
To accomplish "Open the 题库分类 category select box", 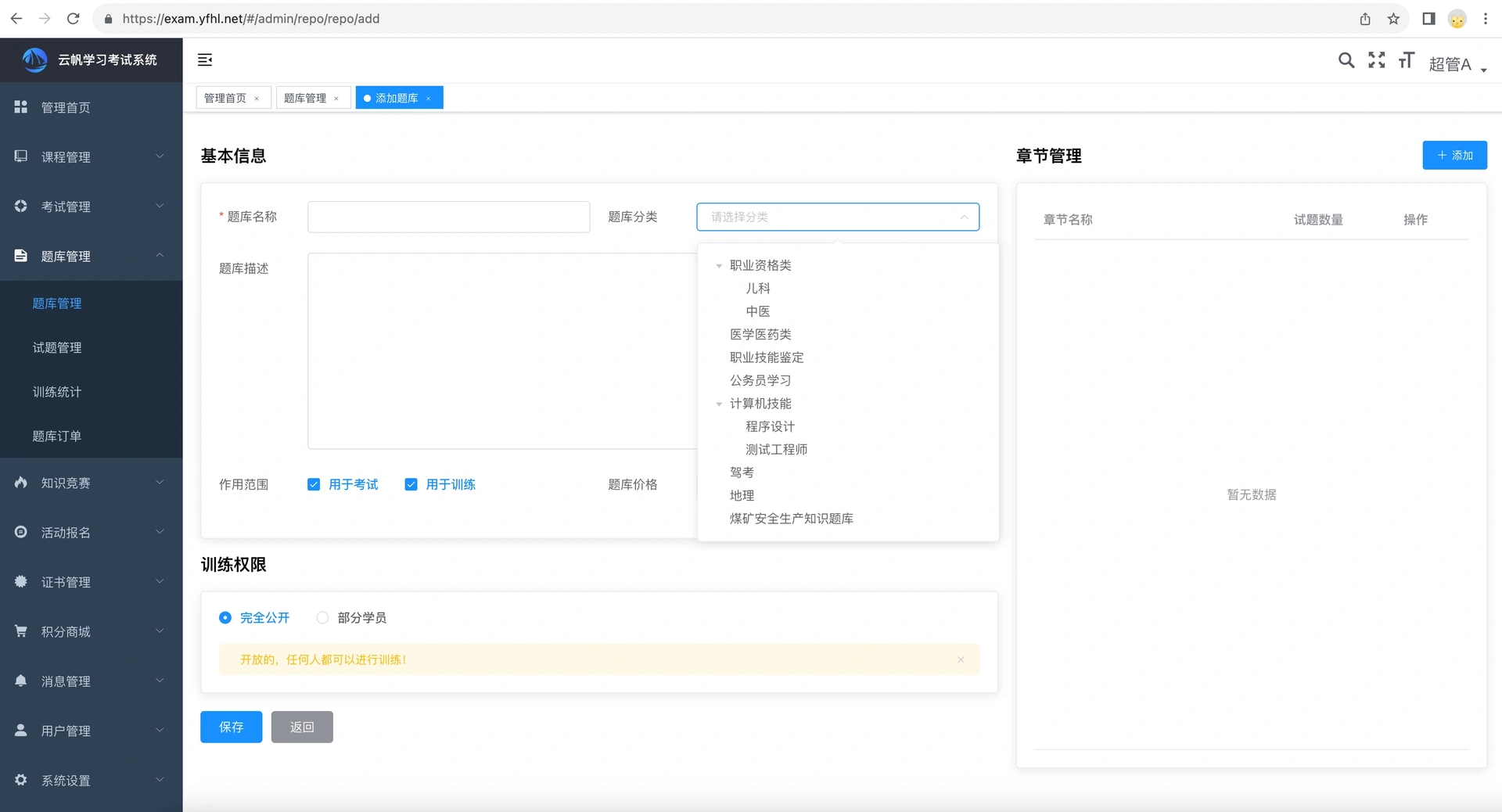I will point(838,217).
